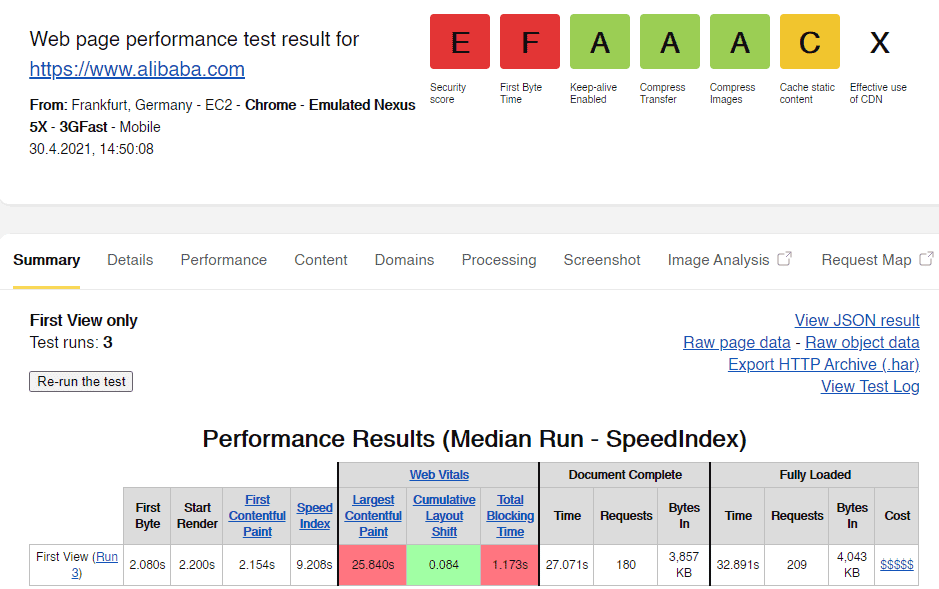This screenshot has width=939, height=589.
Task: Go to the Content tab
Action: click(x=320, y=260)
